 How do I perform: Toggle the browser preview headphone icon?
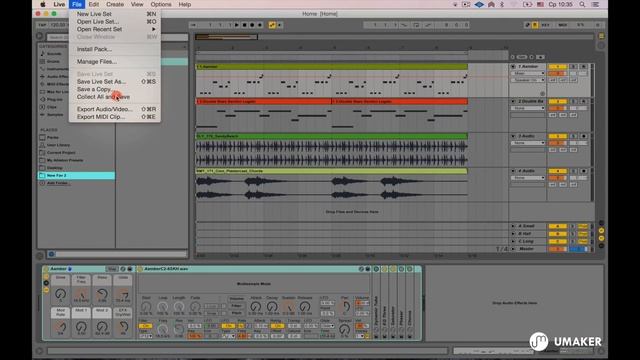coord(51,254)
